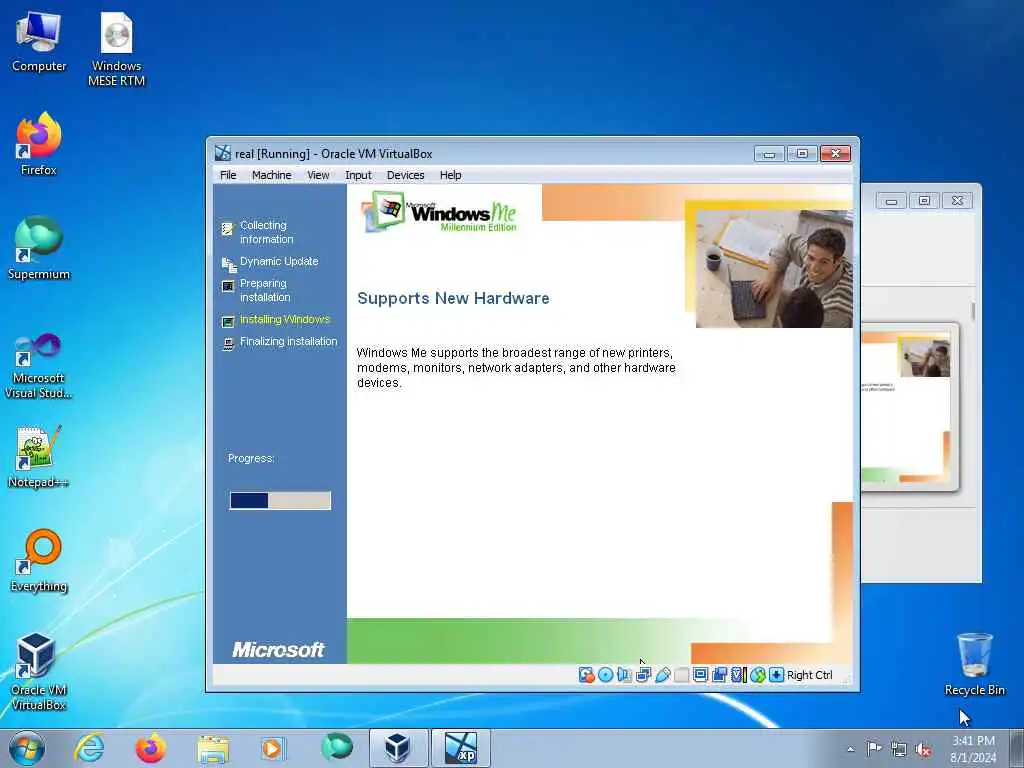Open the network icon in the system tray
Image resolution: width=1024 pixels, height=768 pixels.
(899, 749)
